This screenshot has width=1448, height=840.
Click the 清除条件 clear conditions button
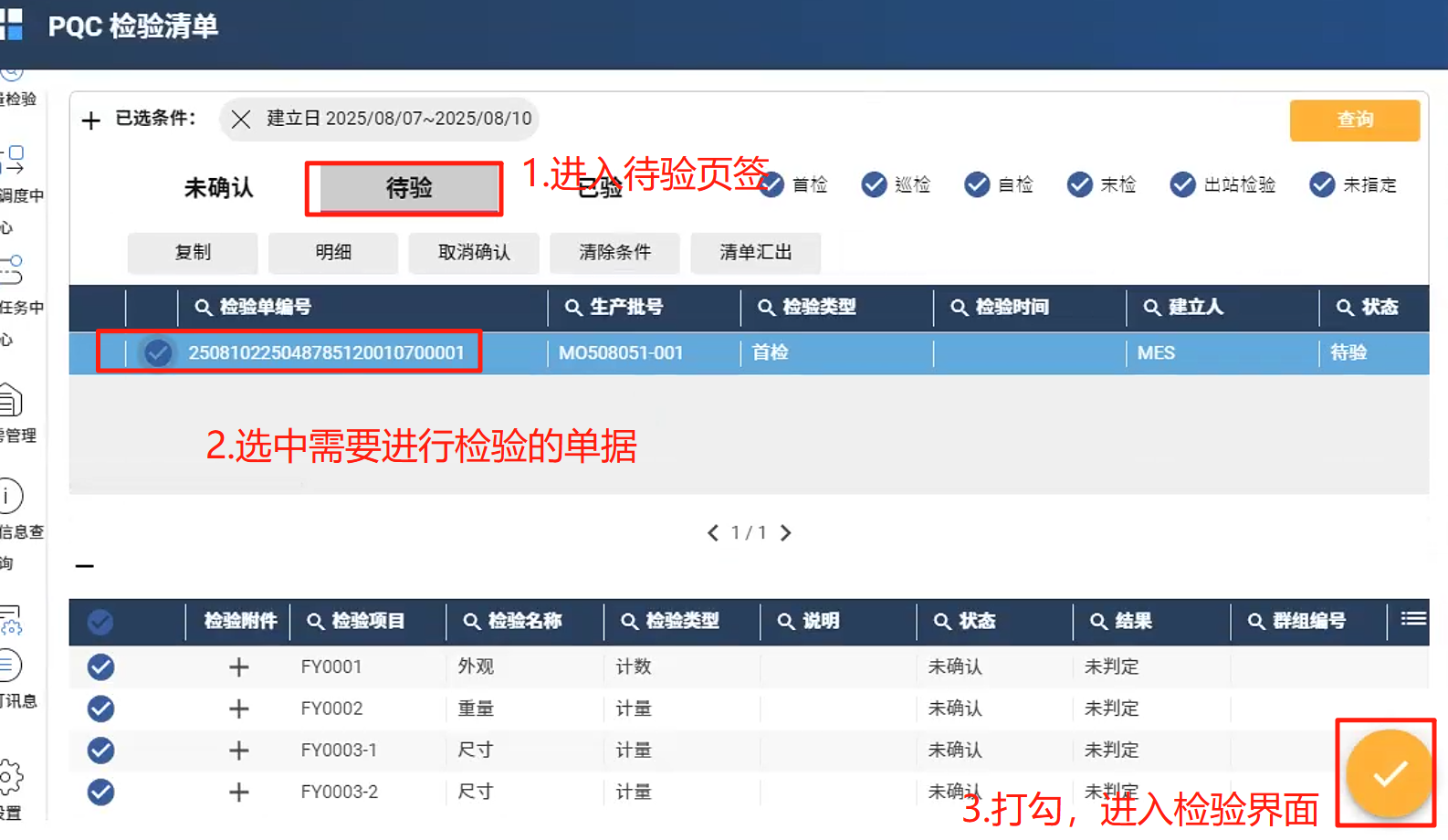[x=614, y=253]
